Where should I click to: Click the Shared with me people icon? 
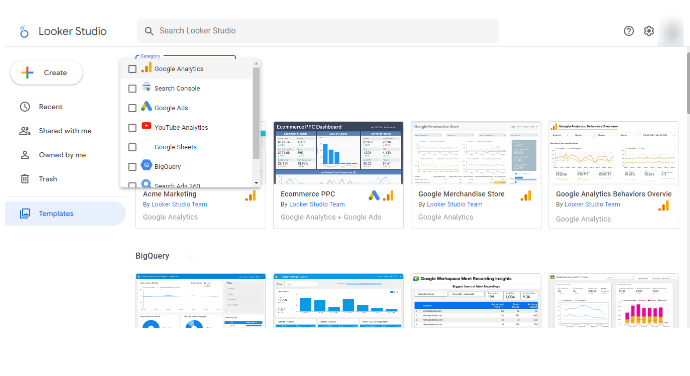point(25,131)
